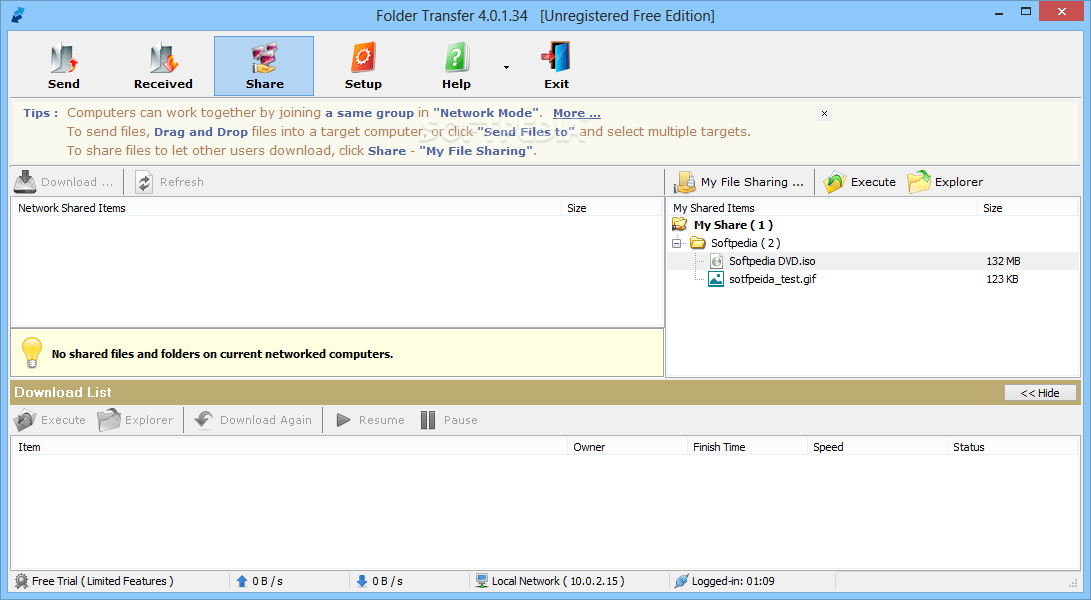Collapse the Softpedia folder node
This screenshot has width=1091, height=600.
click(676, 242)
